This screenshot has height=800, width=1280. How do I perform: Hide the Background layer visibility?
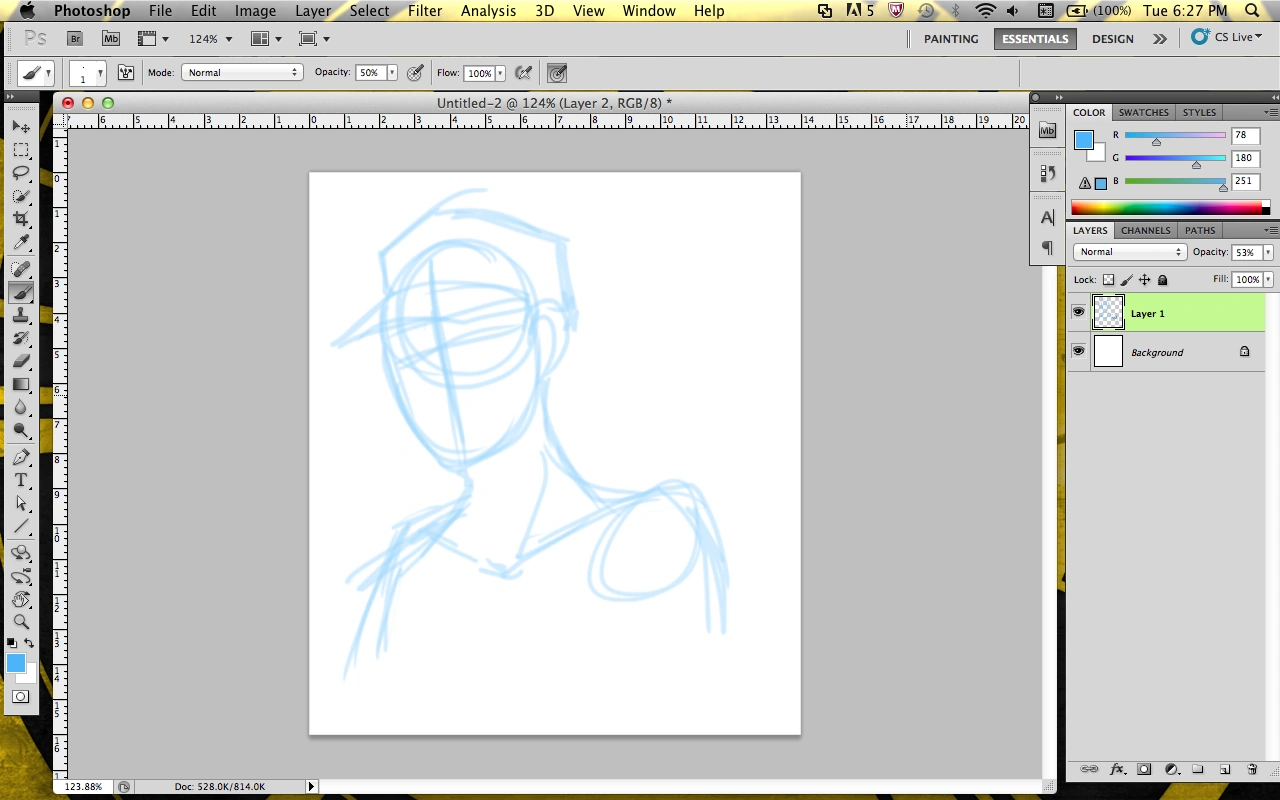pos(1078,352)
